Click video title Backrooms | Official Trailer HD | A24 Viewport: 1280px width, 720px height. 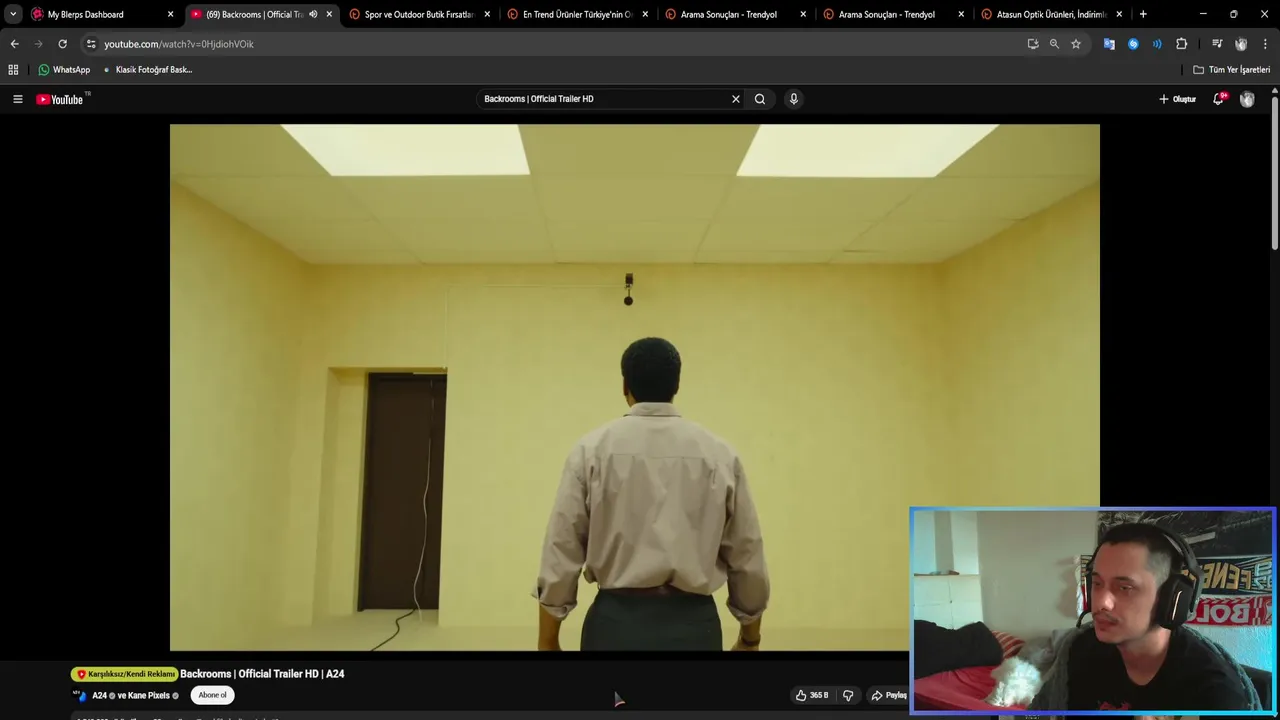tap(262, 674)
